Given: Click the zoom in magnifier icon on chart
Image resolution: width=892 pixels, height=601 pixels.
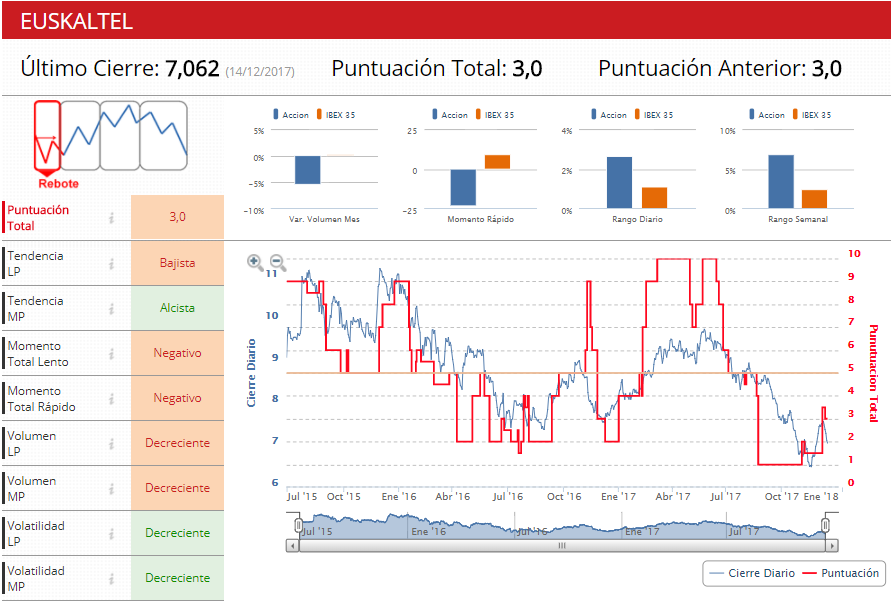Looking at the screenshot, I should (x=255, y=262).
